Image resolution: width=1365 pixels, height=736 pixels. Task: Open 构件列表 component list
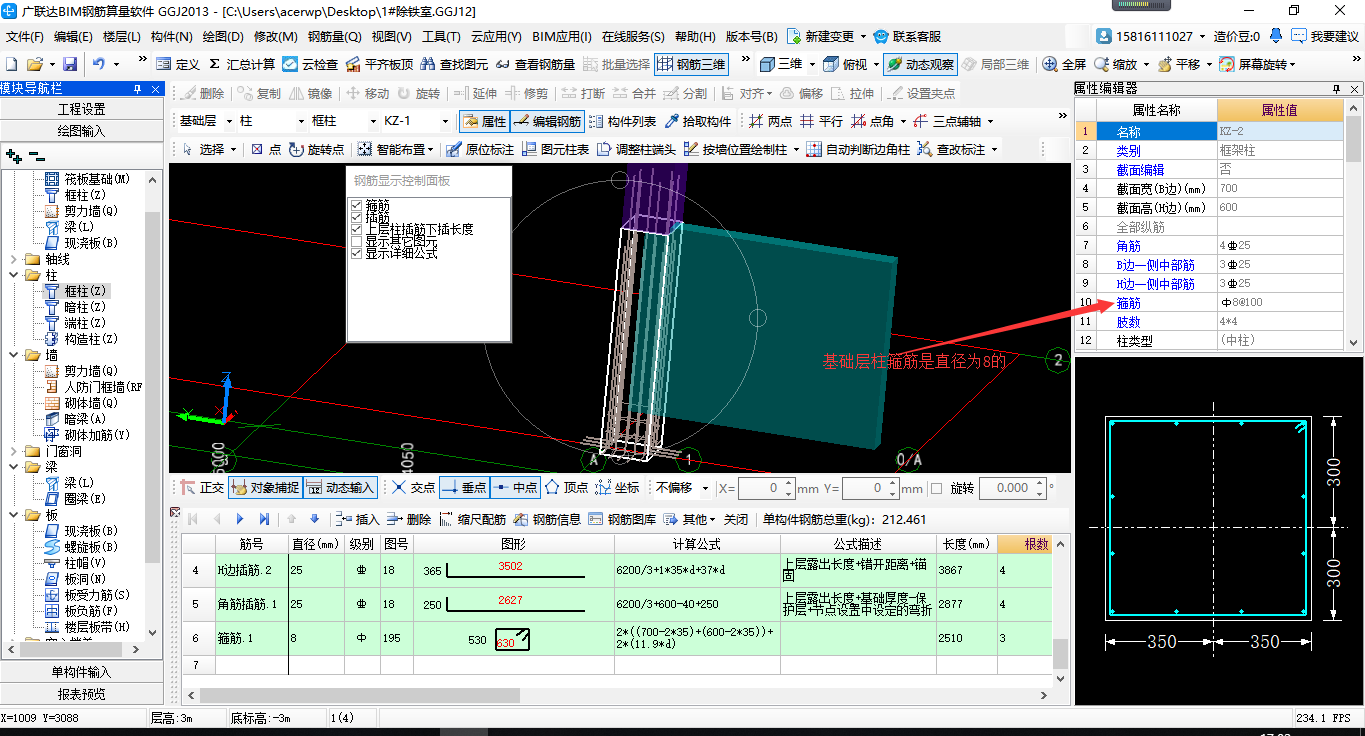coord(622,121)
